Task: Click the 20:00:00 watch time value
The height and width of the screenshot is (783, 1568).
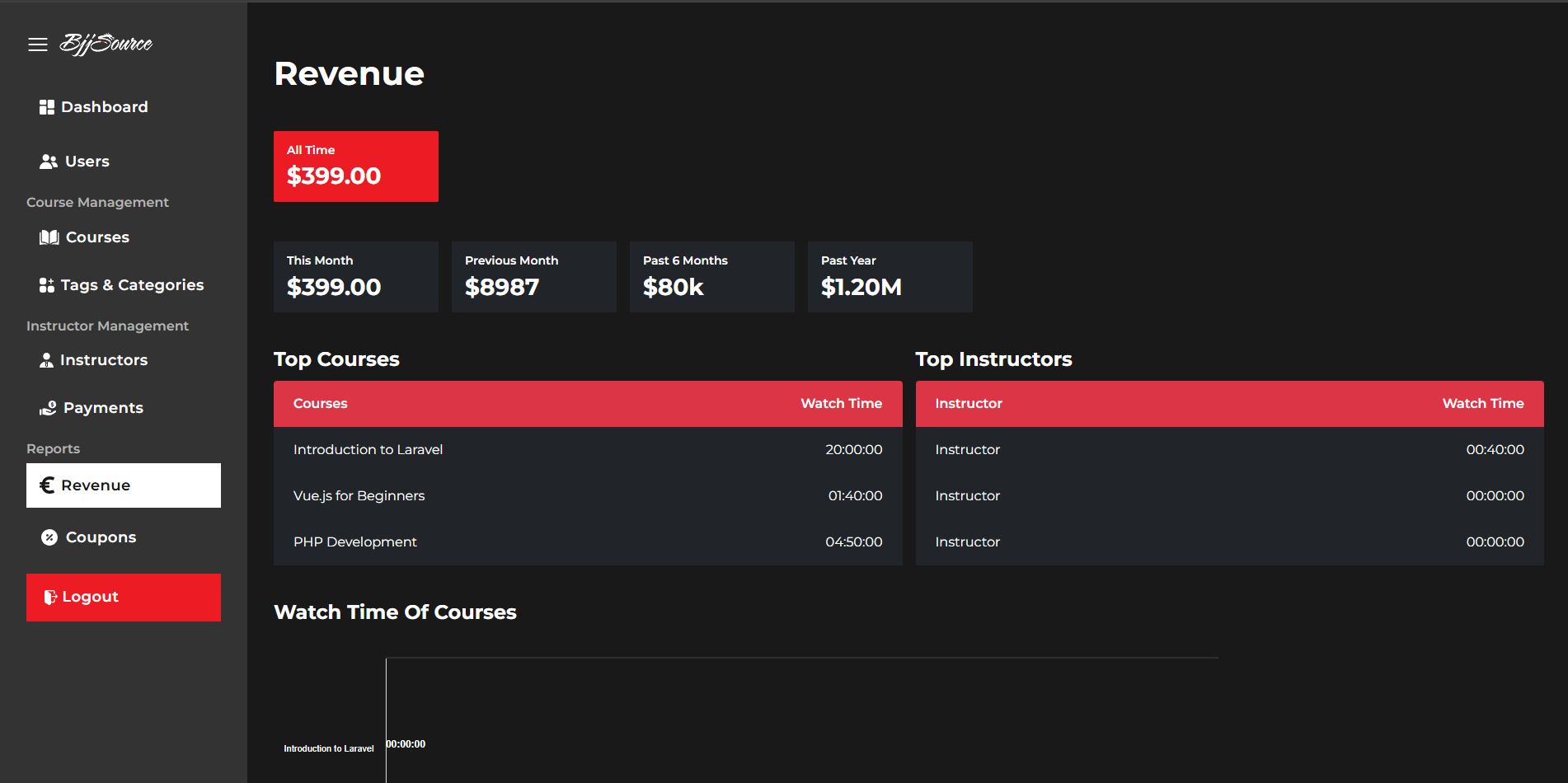Action: point(854,450)
